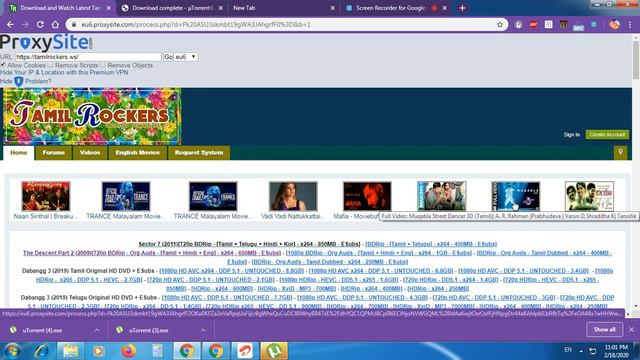Close the 'New Tab' tab
This screenshot has width=640, height=360.
pyautogui.click(x=332, y=8)
